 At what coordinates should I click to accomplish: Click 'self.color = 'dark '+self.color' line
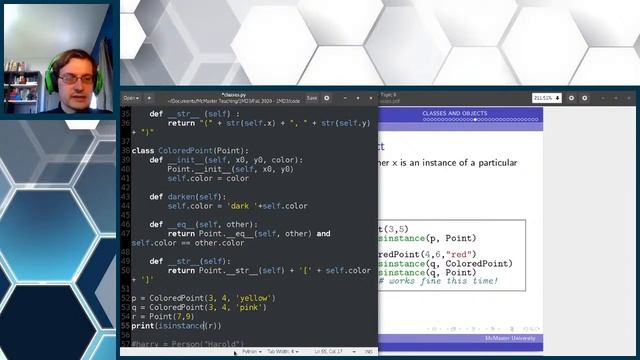tap(237, 206)
